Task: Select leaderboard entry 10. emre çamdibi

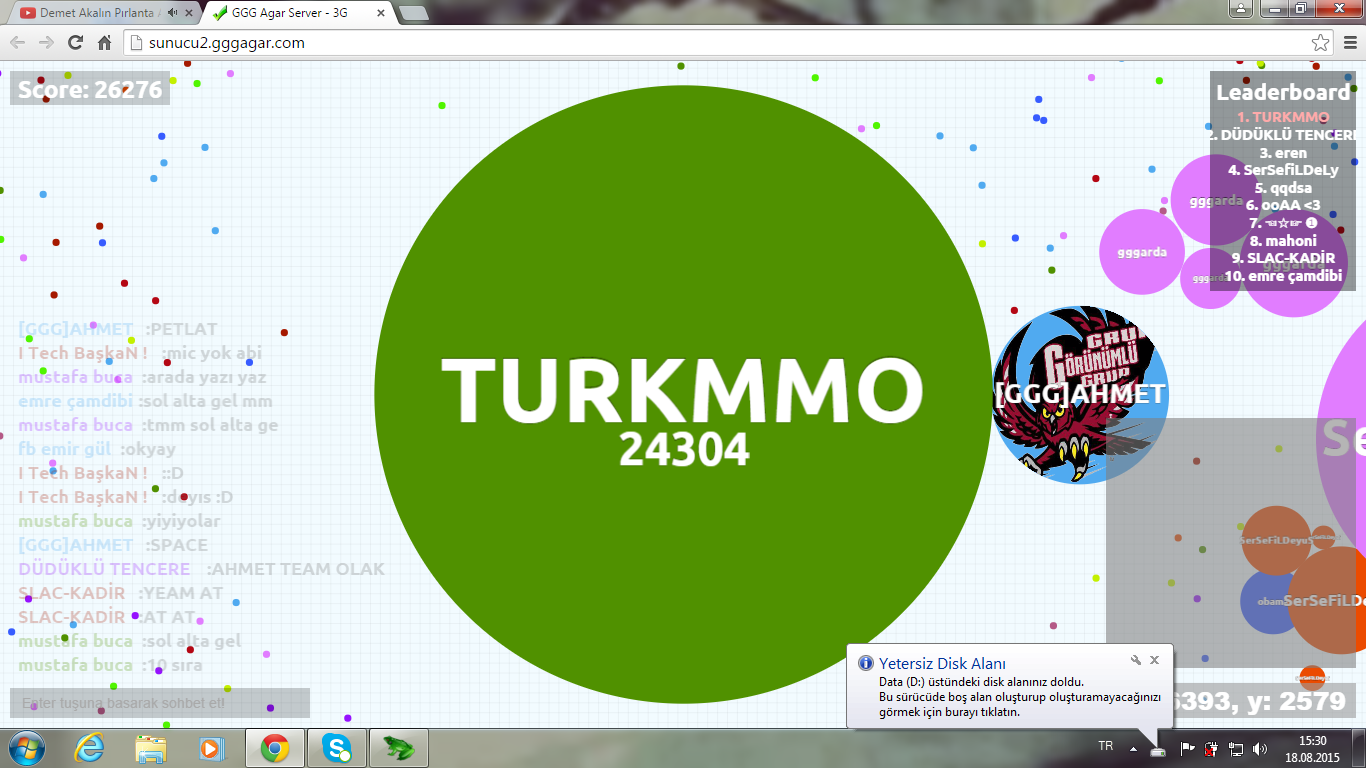Action: click(1283, 276)
